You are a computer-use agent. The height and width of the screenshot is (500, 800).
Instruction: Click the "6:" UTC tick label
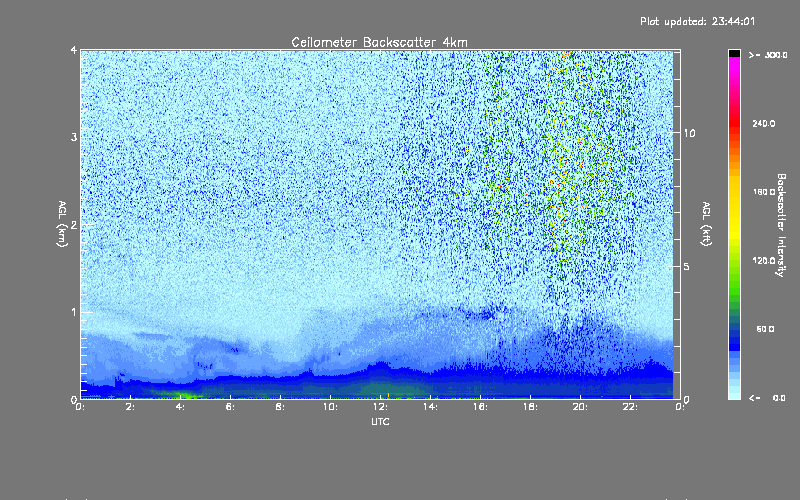tap(231, 407)
